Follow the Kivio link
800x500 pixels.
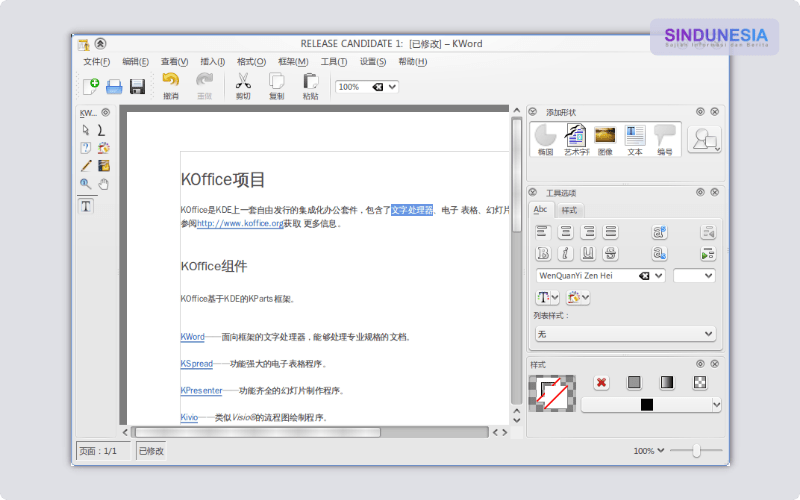click(189, 417)
